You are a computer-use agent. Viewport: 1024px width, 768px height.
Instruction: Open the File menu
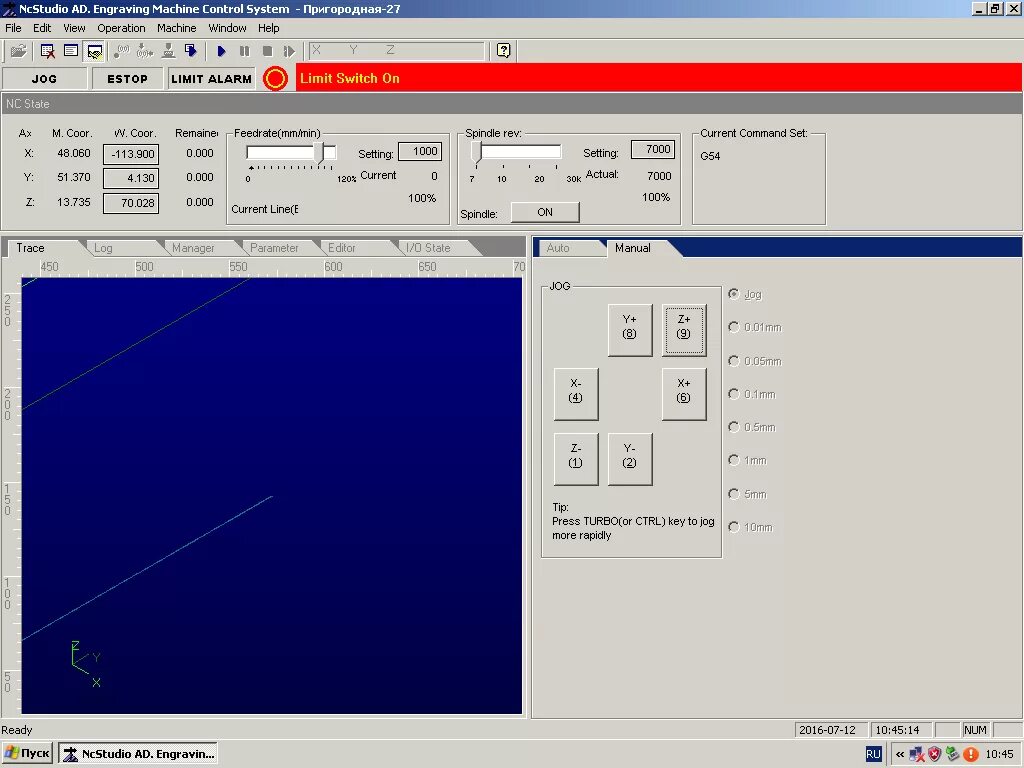click(13, 28)
